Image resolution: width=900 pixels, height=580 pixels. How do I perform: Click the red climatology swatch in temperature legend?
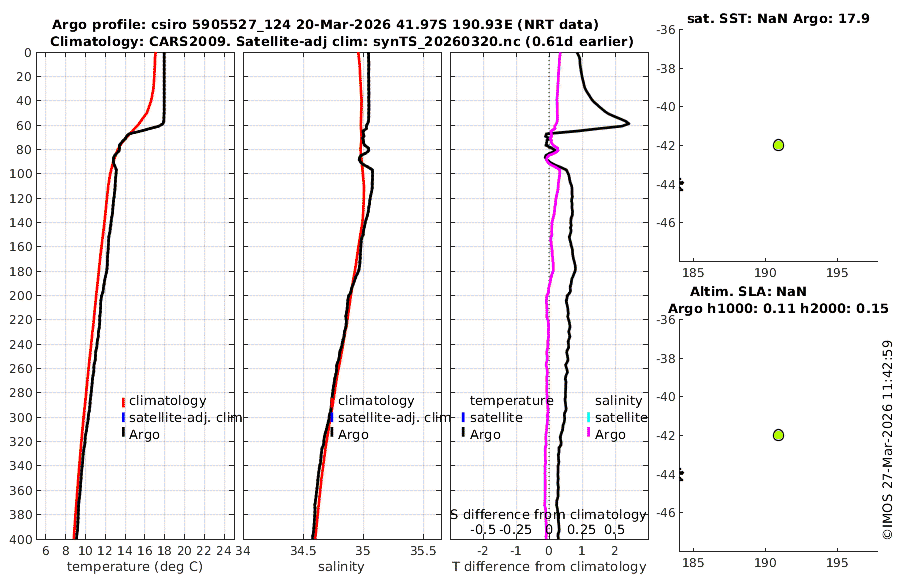(123, 401)
